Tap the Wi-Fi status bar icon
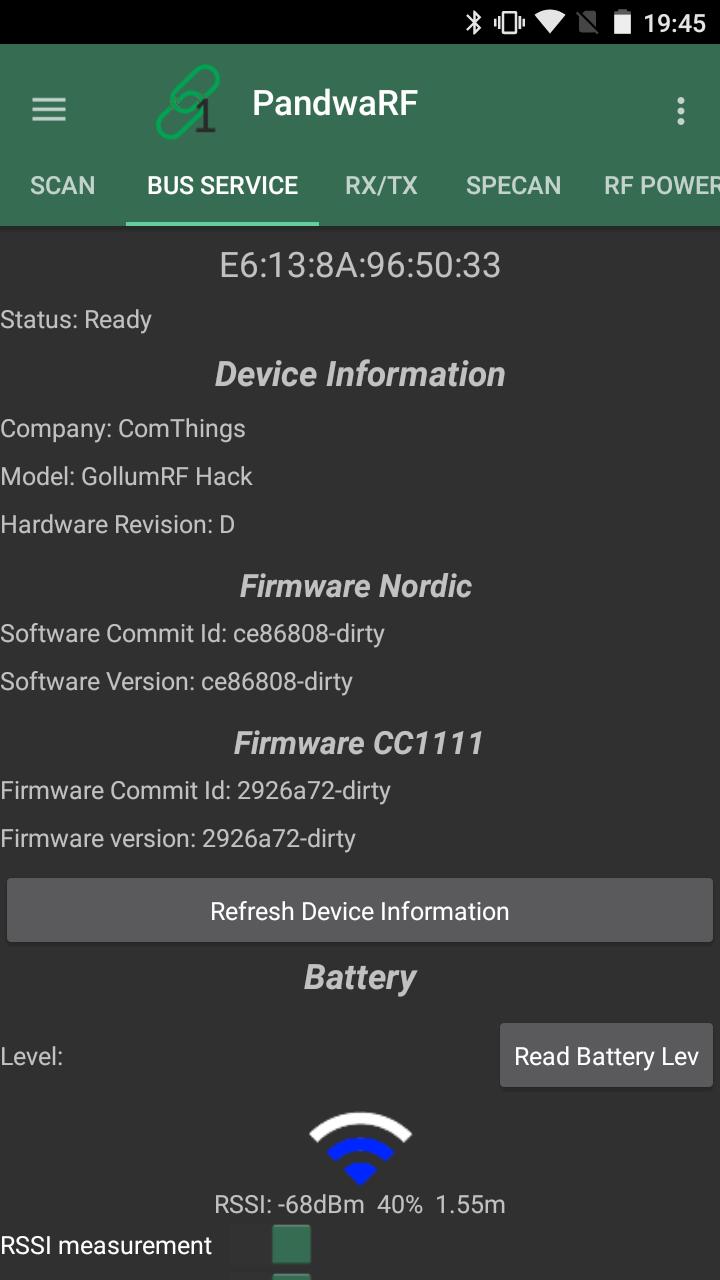Image resolution: width=720 pixels, height=1280 pixels. pos(550,22)
